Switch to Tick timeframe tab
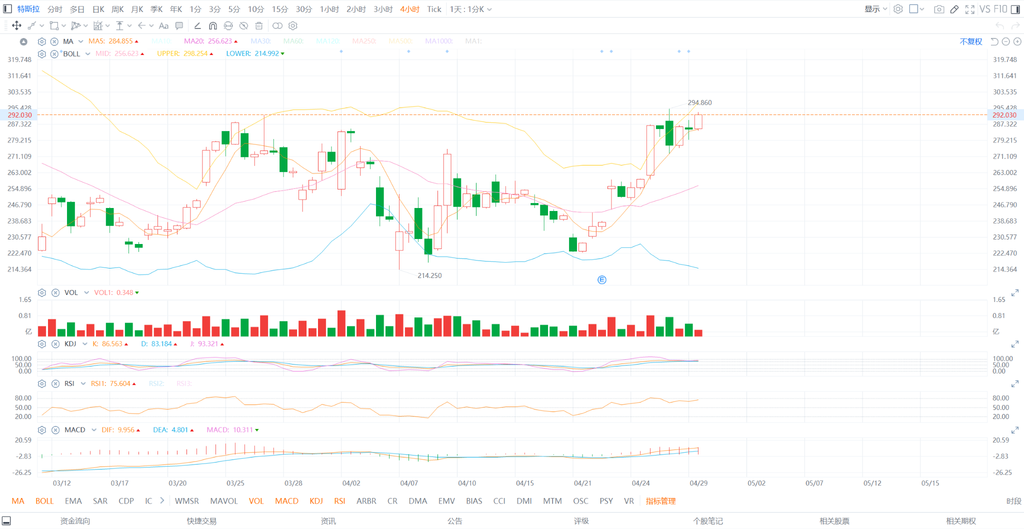This screenshot has width=1024, height=529. [x=434, y=9]
